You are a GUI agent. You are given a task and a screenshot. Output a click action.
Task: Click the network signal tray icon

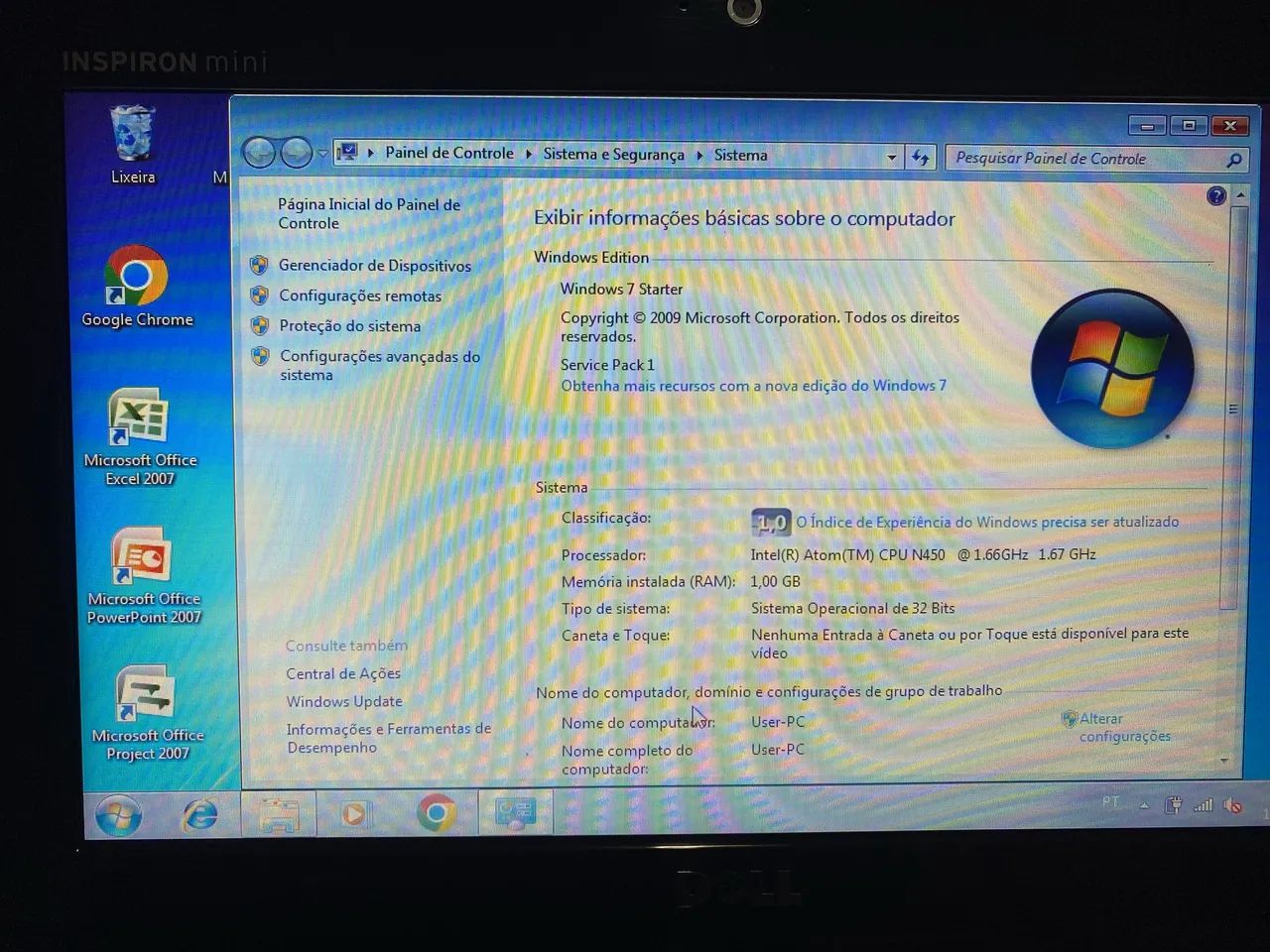click(1204, 805)
